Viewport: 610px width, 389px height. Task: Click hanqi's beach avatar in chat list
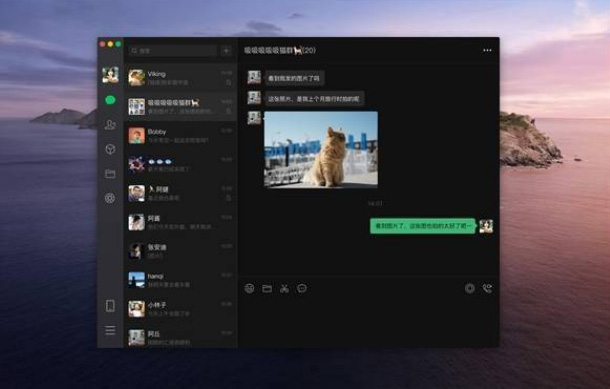[x=137, y=280]
